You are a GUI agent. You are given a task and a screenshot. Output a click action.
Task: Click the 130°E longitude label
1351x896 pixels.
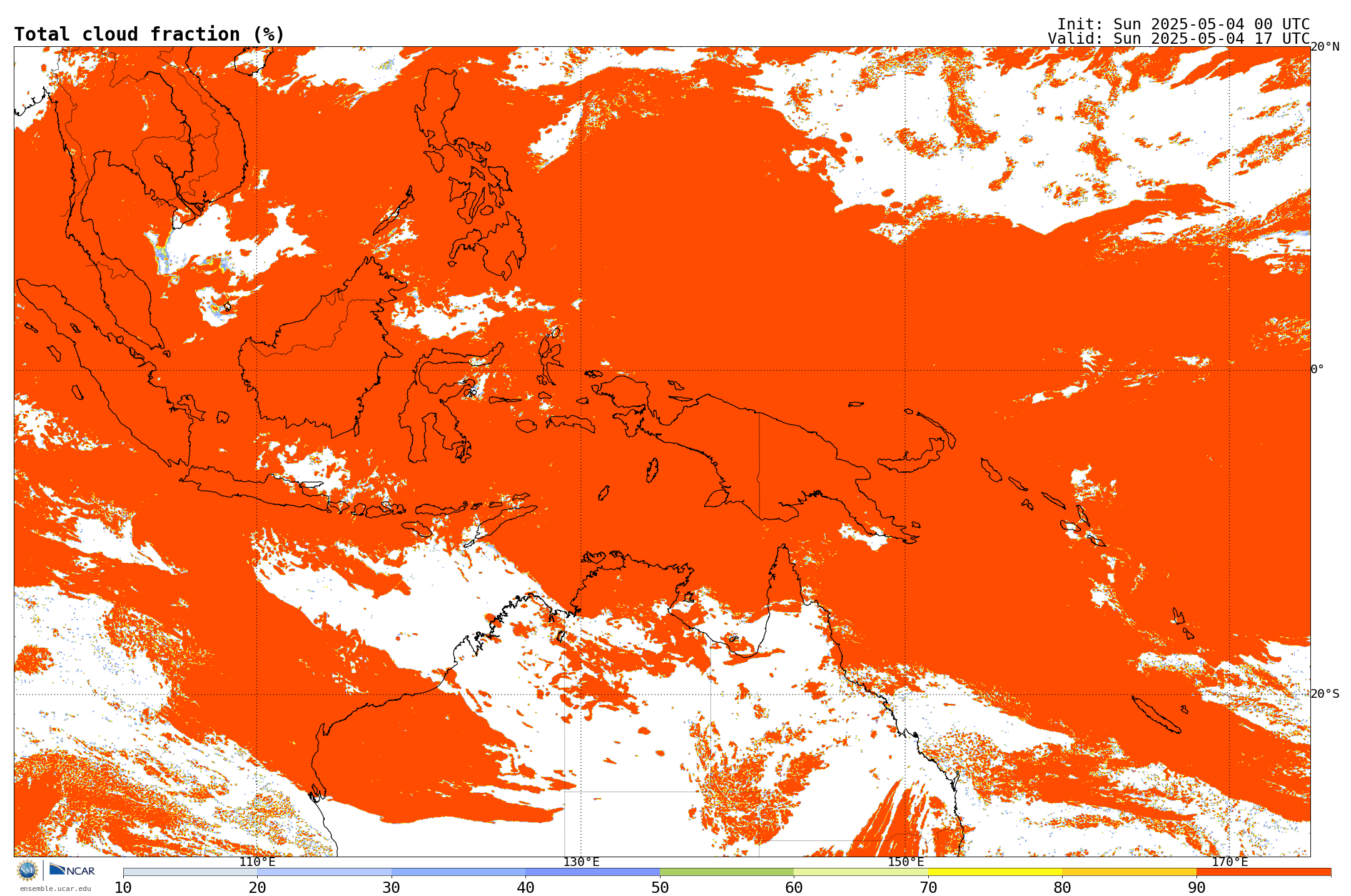point(581,862)
